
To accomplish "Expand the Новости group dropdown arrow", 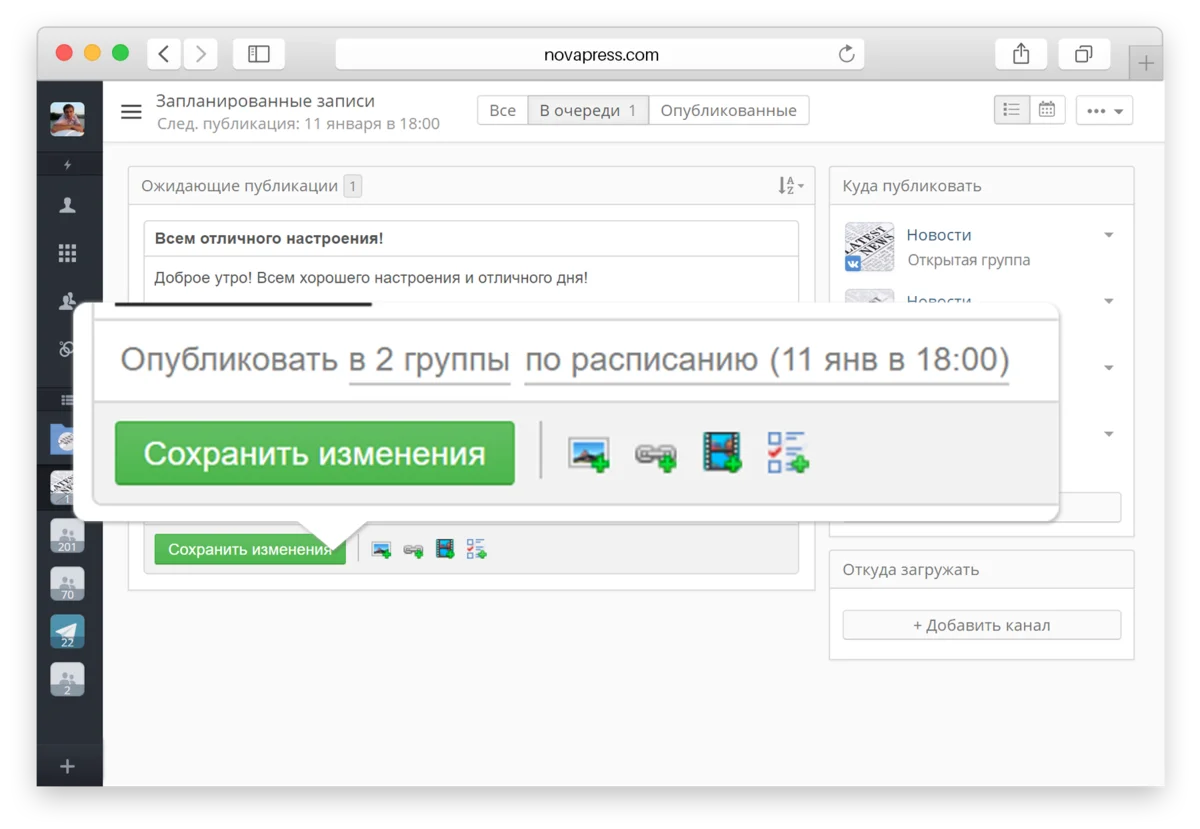I will pyautogui.click(x=1108, y=235).
